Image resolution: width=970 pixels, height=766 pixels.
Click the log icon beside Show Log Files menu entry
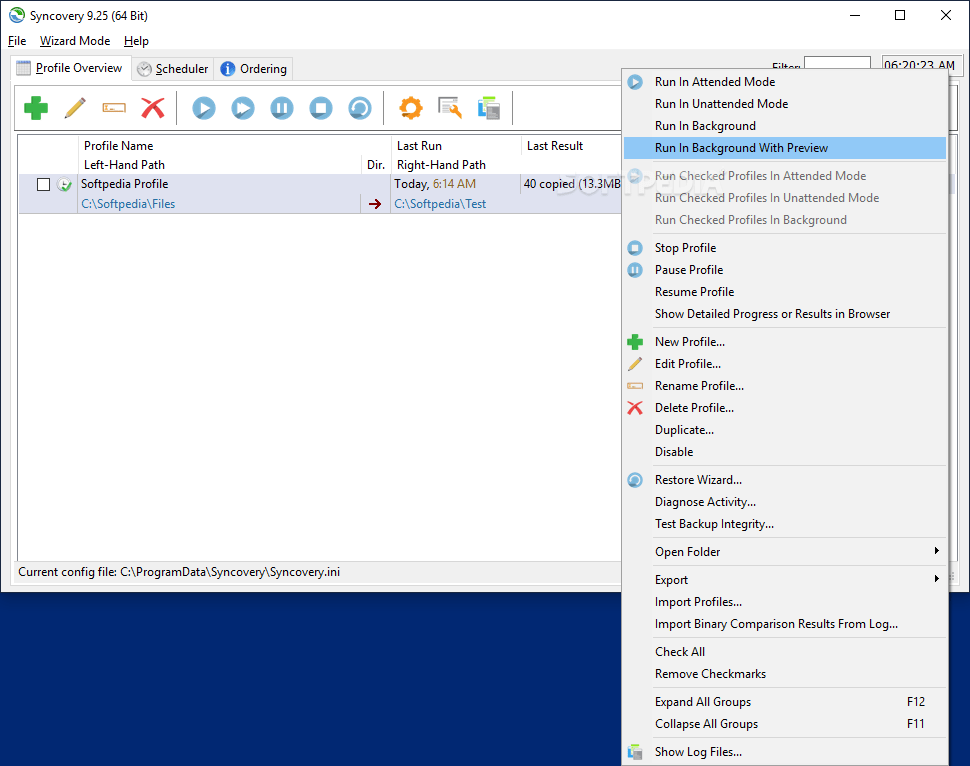pos(635,752)
